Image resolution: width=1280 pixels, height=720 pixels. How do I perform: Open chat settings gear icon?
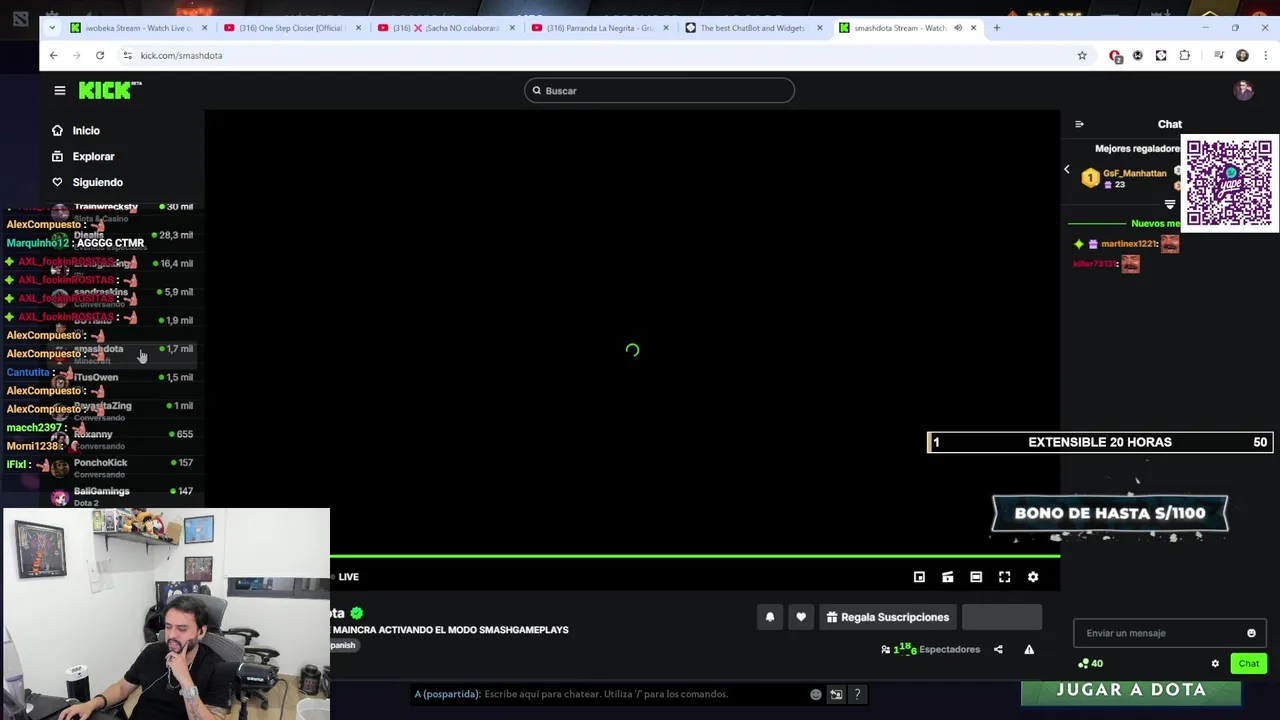pos(1215,664)
